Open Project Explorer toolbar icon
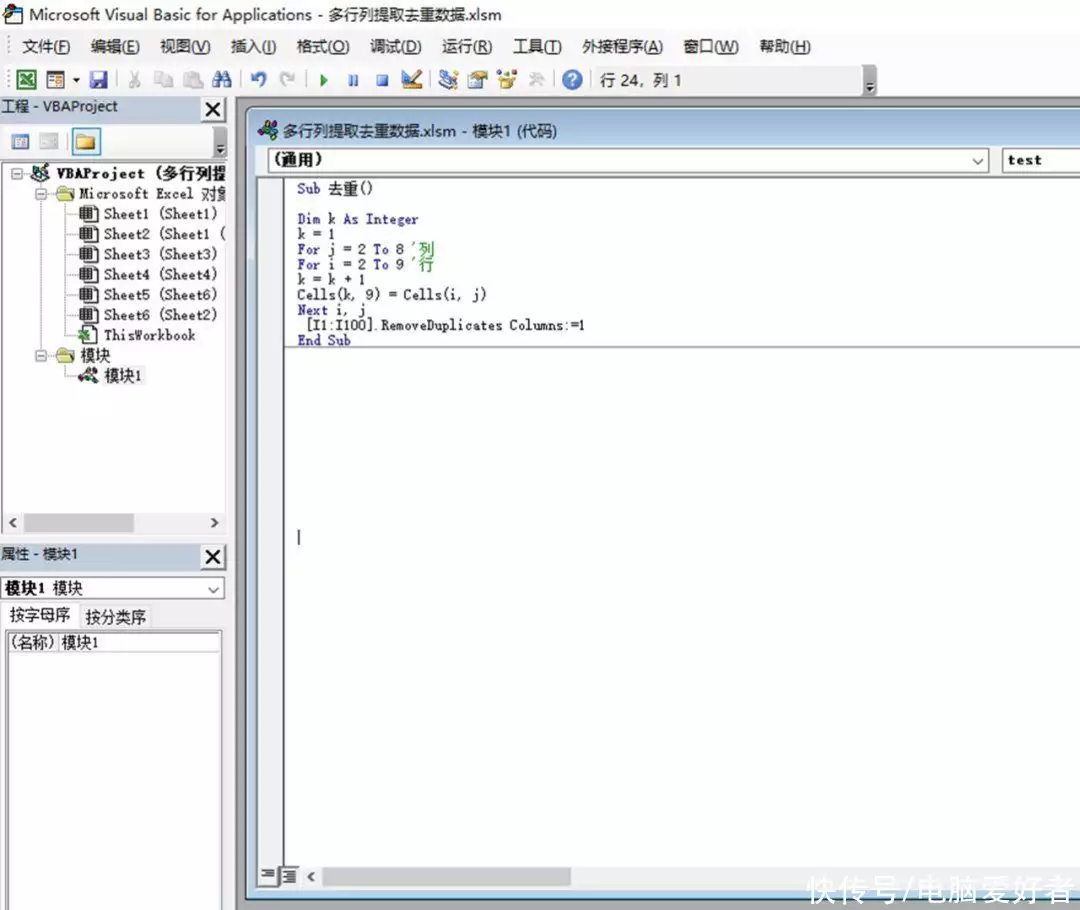The height and width of the screenshot is (910, 1080). click(448, 80)
